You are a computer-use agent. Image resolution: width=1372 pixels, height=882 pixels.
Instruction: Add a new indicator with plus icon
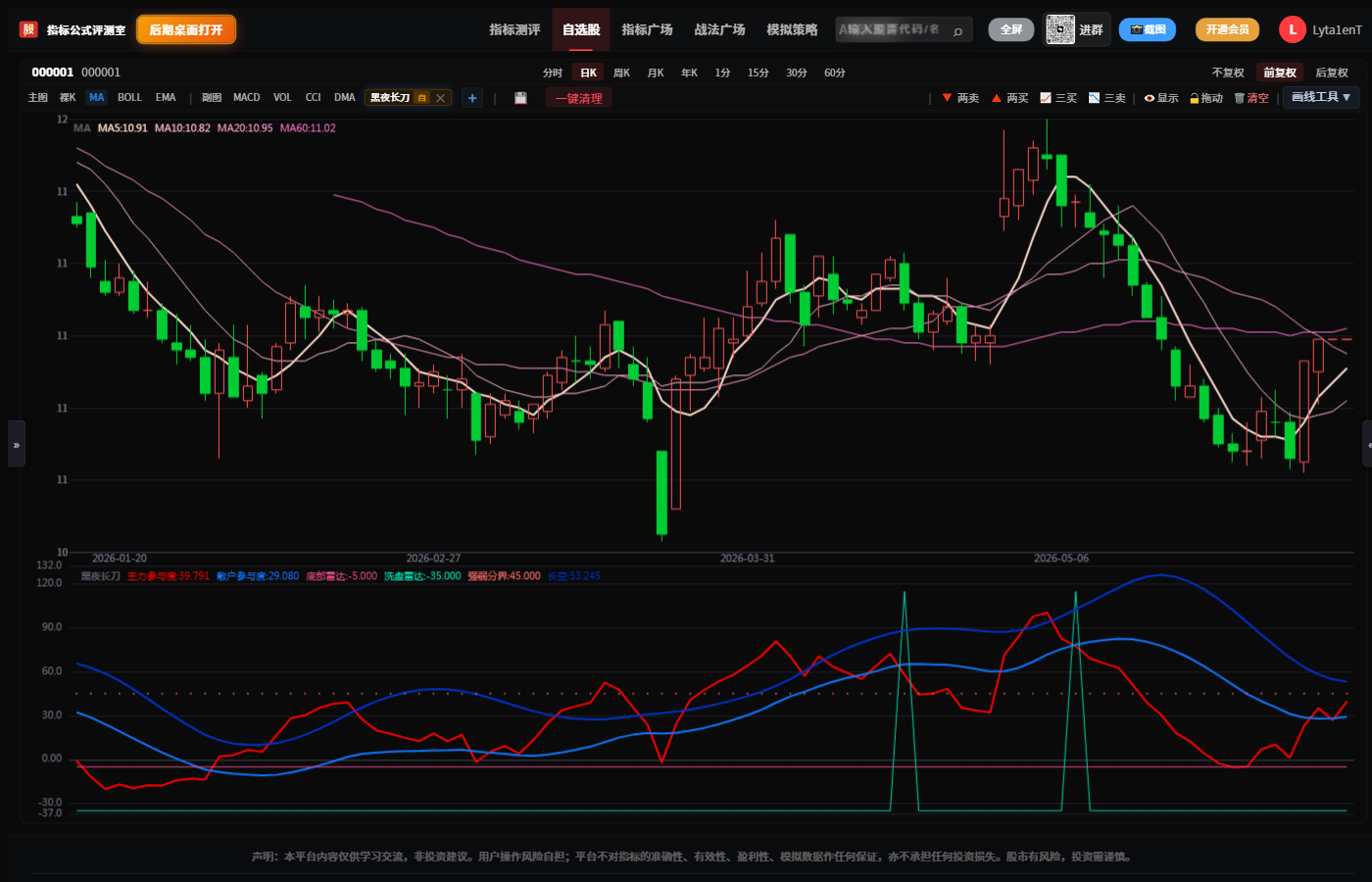472,98
